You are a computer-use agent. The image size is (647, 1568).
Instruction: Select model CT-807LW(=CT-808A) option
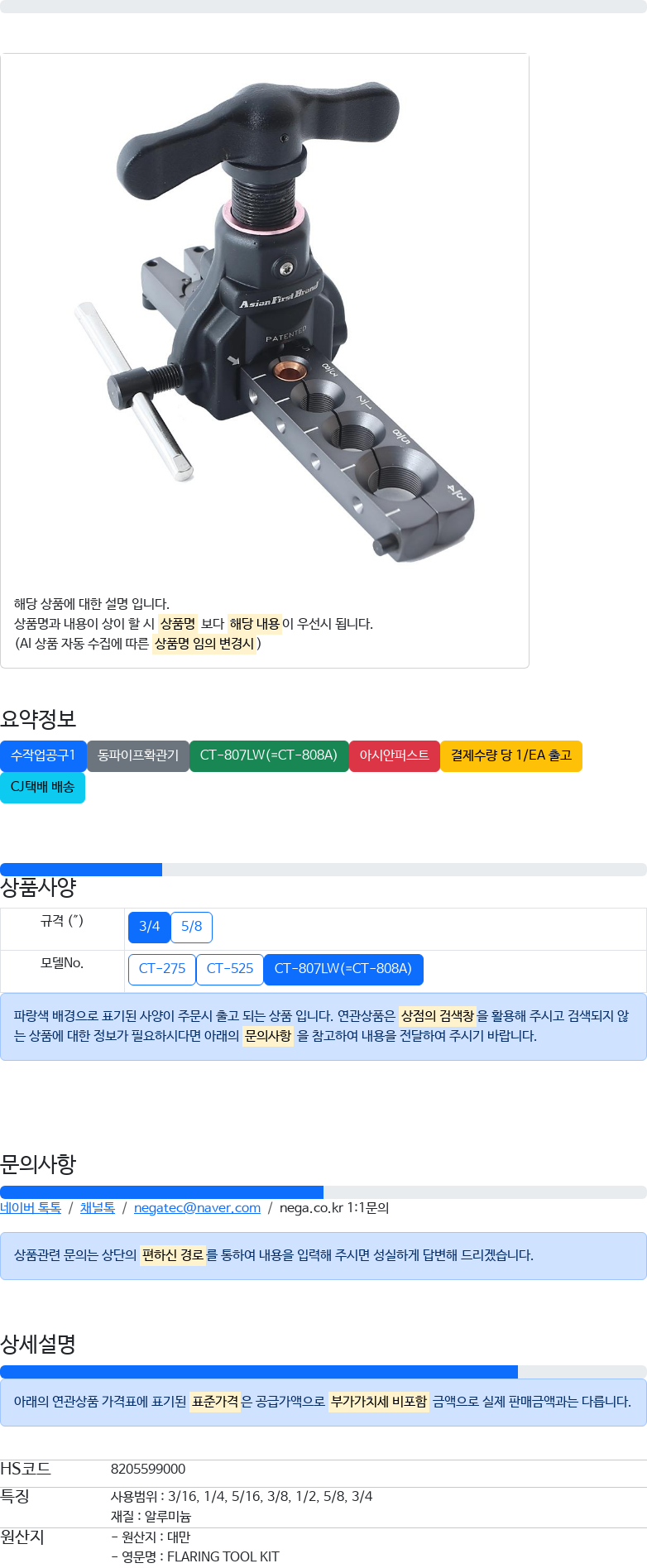click(x=343, y=969)
